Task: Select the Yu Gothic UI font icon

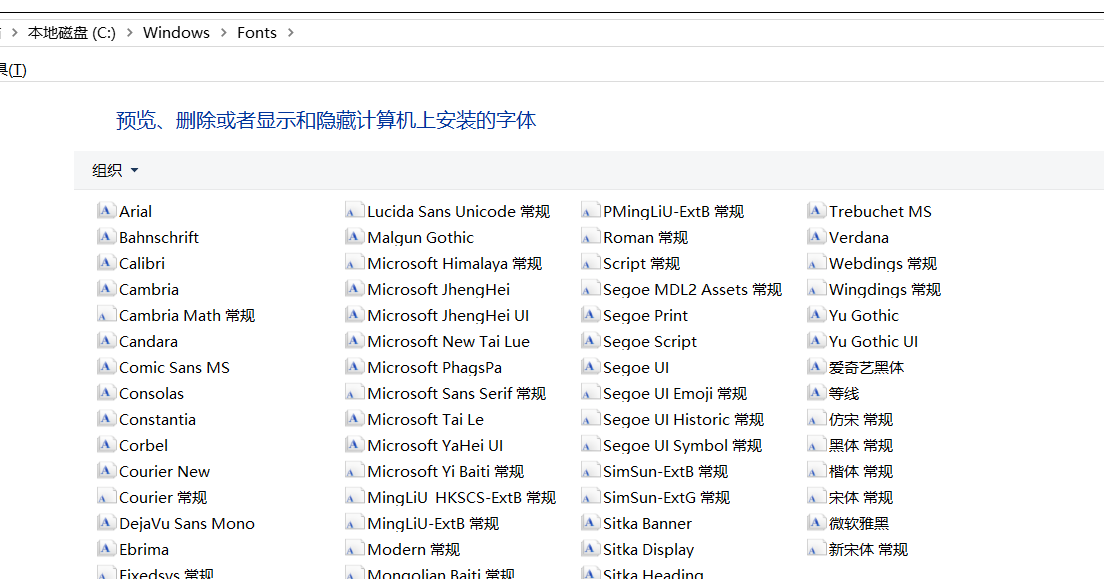Action: tap(816, 341)
